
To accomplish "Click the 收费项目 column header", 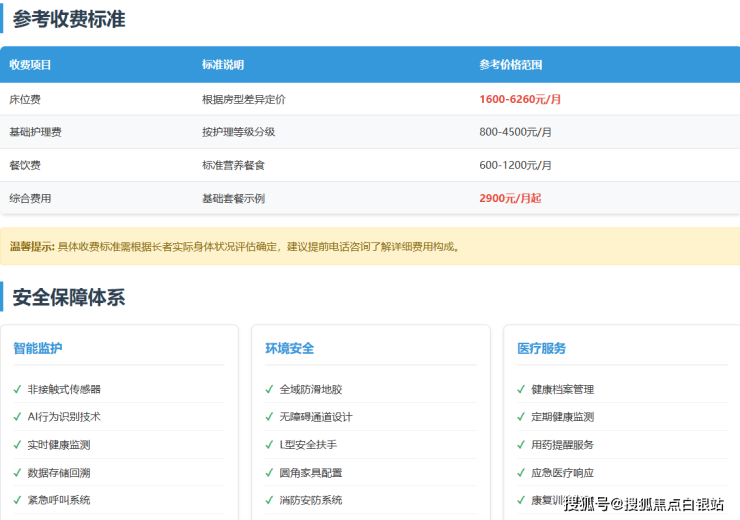I will [x=30, y=65].
